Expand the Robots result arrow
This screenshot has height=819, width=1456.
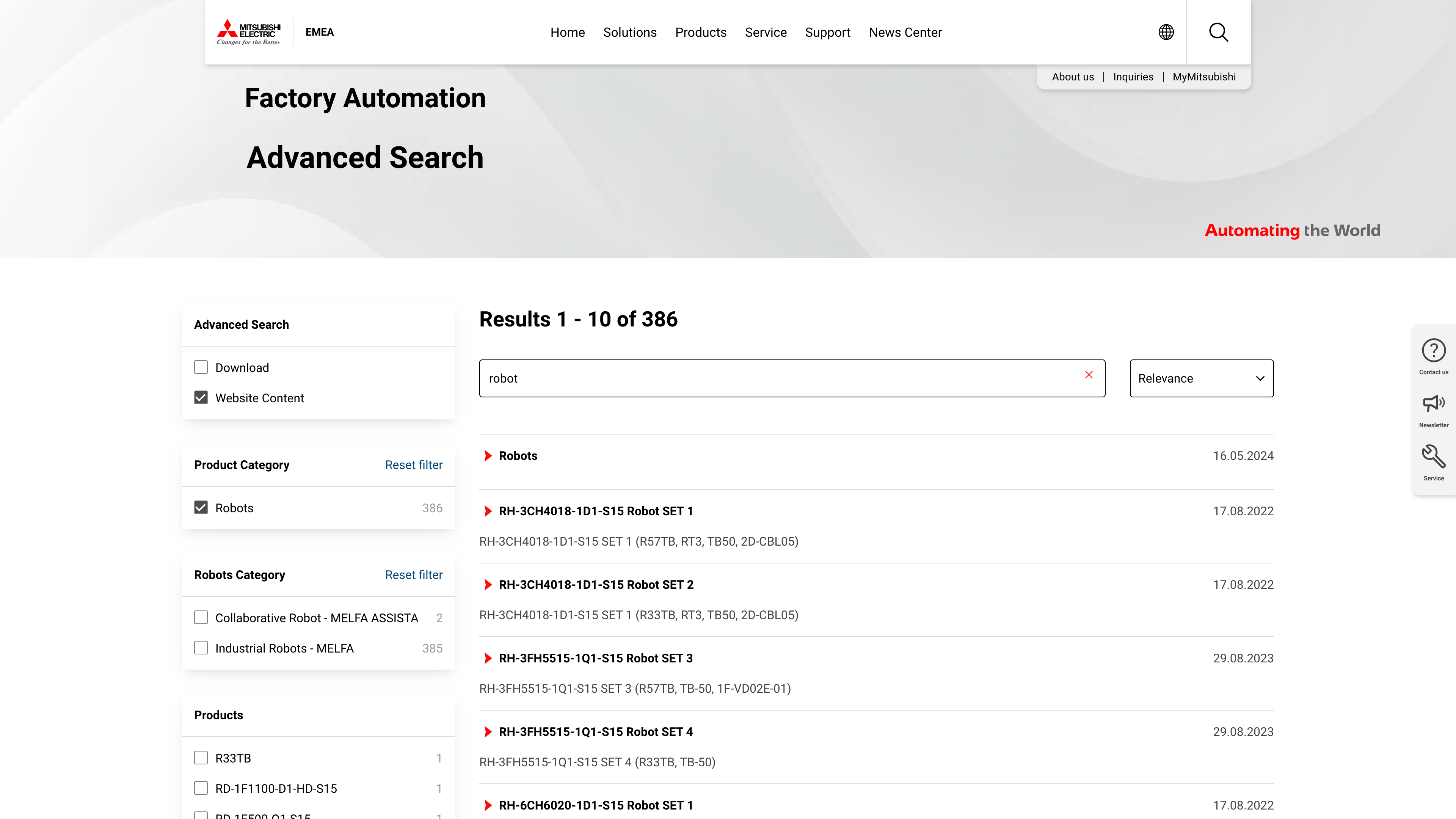click(488, 455)
